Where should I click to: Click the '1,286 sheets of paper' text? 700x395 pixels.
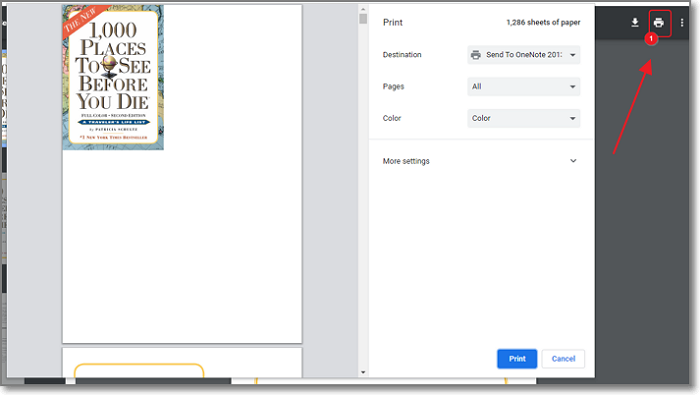pyautogui.click(x=543, y=22)
